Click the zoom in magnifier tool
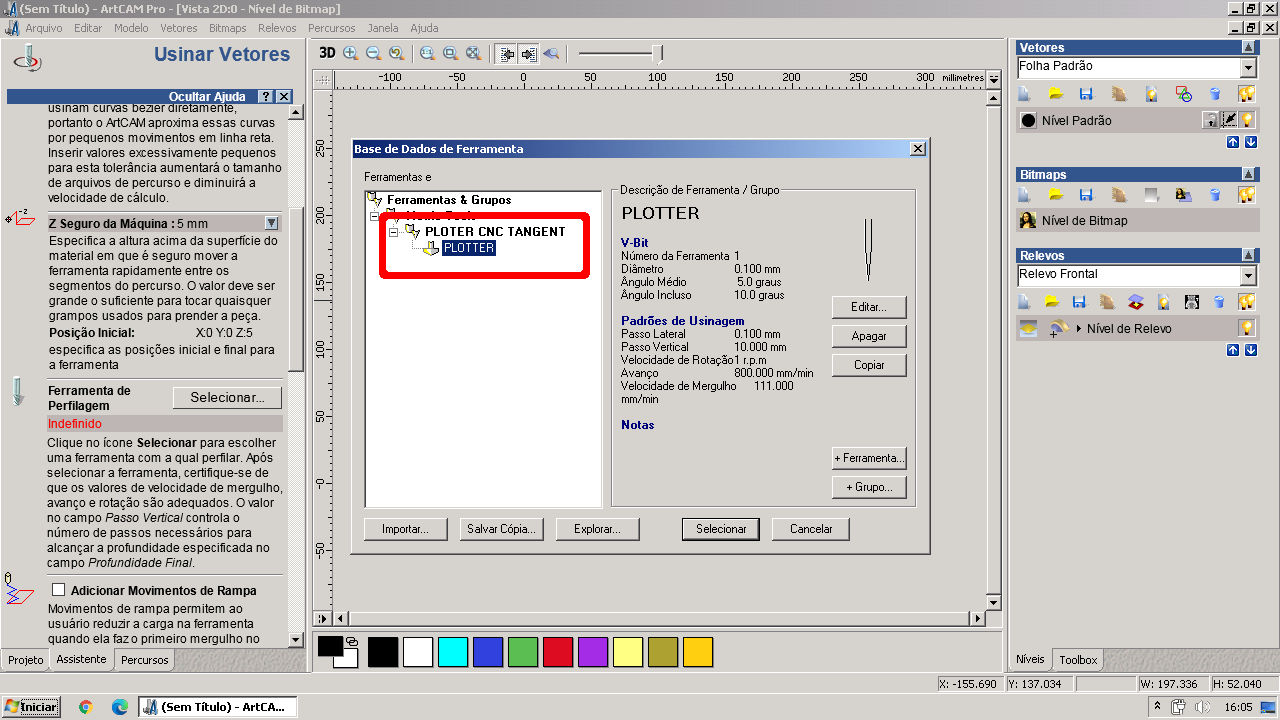The image size is (1280, 720). 350,53
